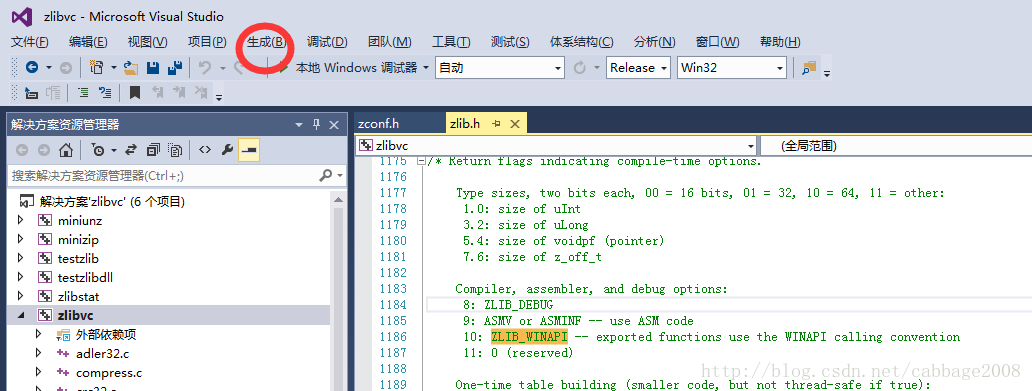Expand the testzlibdll project node
The width and height of the screenshot is (1032, 391).
[x=20, y=277]
